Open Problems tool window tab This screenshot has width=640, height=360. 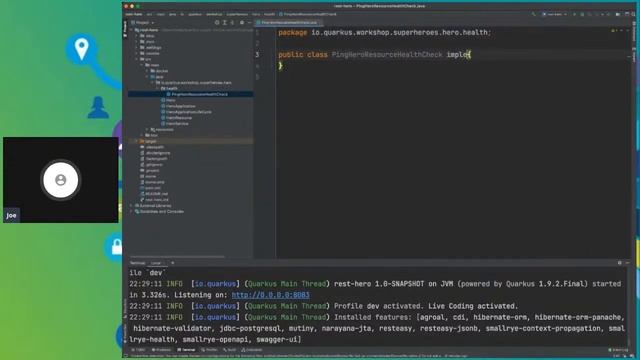[161, 350]
